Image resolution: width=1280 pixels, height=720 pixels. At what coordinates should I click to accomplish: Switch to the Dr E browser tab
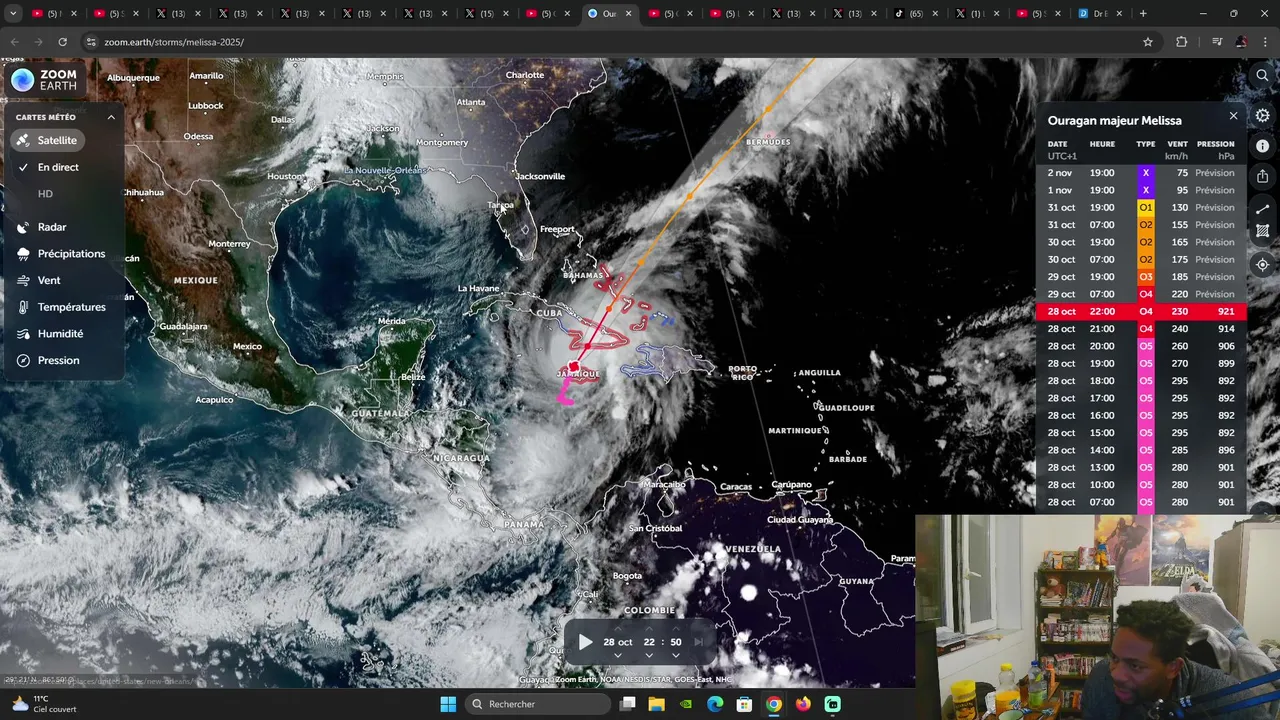pyautogui.click(x=1099, y=14)
